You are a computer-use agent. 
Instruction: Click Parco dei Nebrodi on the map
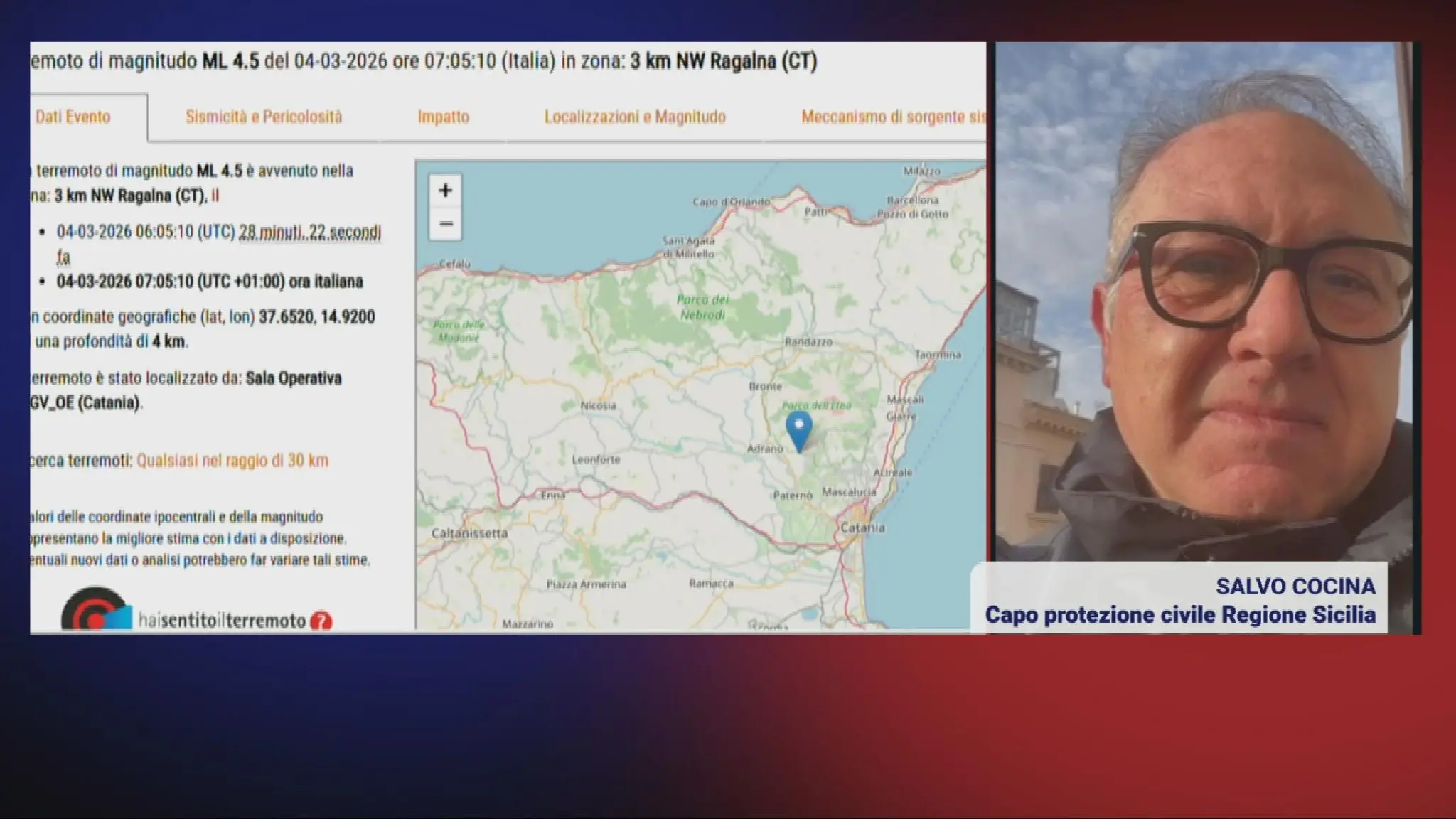(x=702, y=307)
